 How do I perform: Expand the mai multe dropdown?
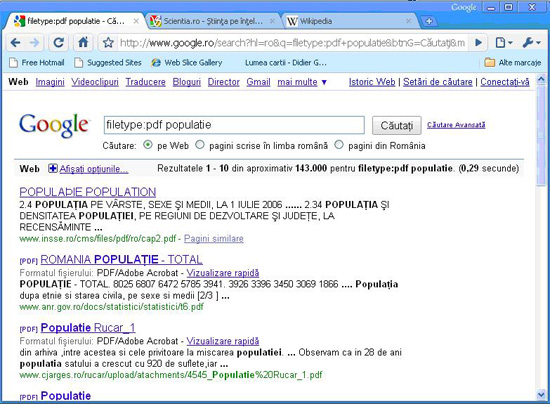[x=302, y=82]
